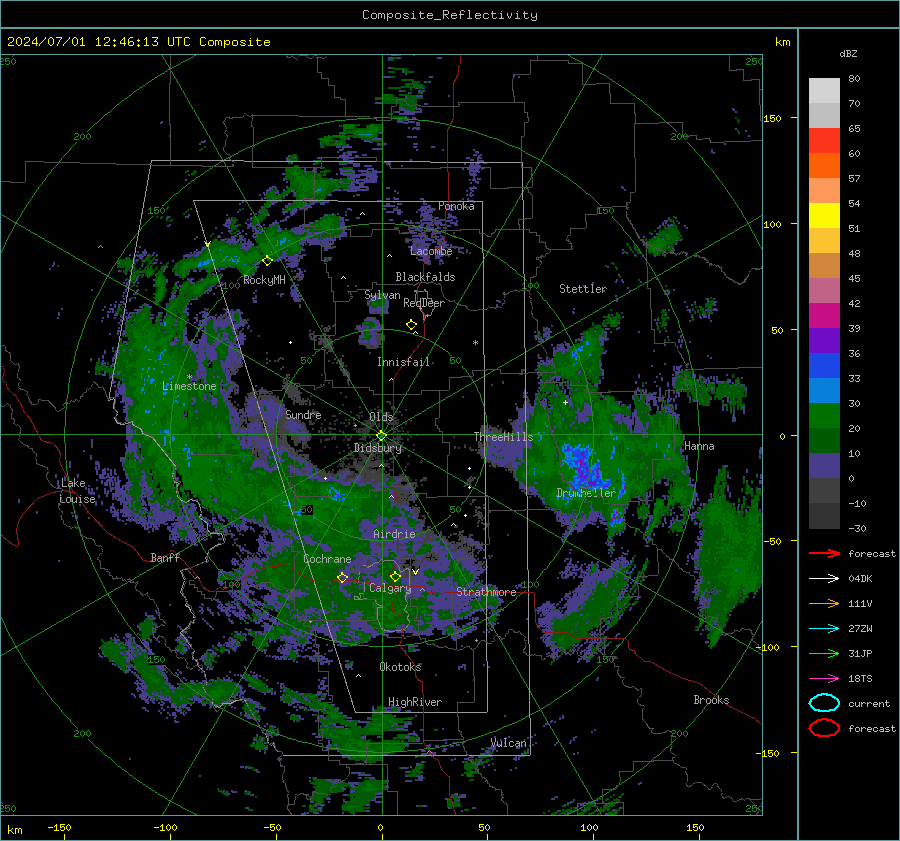Pick the purple 36-39 dBZ color swatch
The height and width of the screenshot is (841, 900).
[824, 340]
